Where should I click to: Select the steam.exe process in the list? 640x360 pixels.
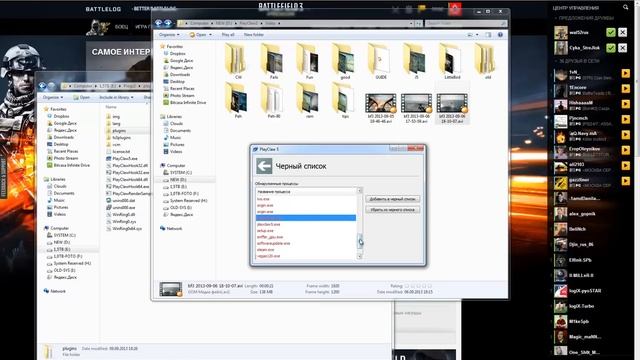coord(266,249)
